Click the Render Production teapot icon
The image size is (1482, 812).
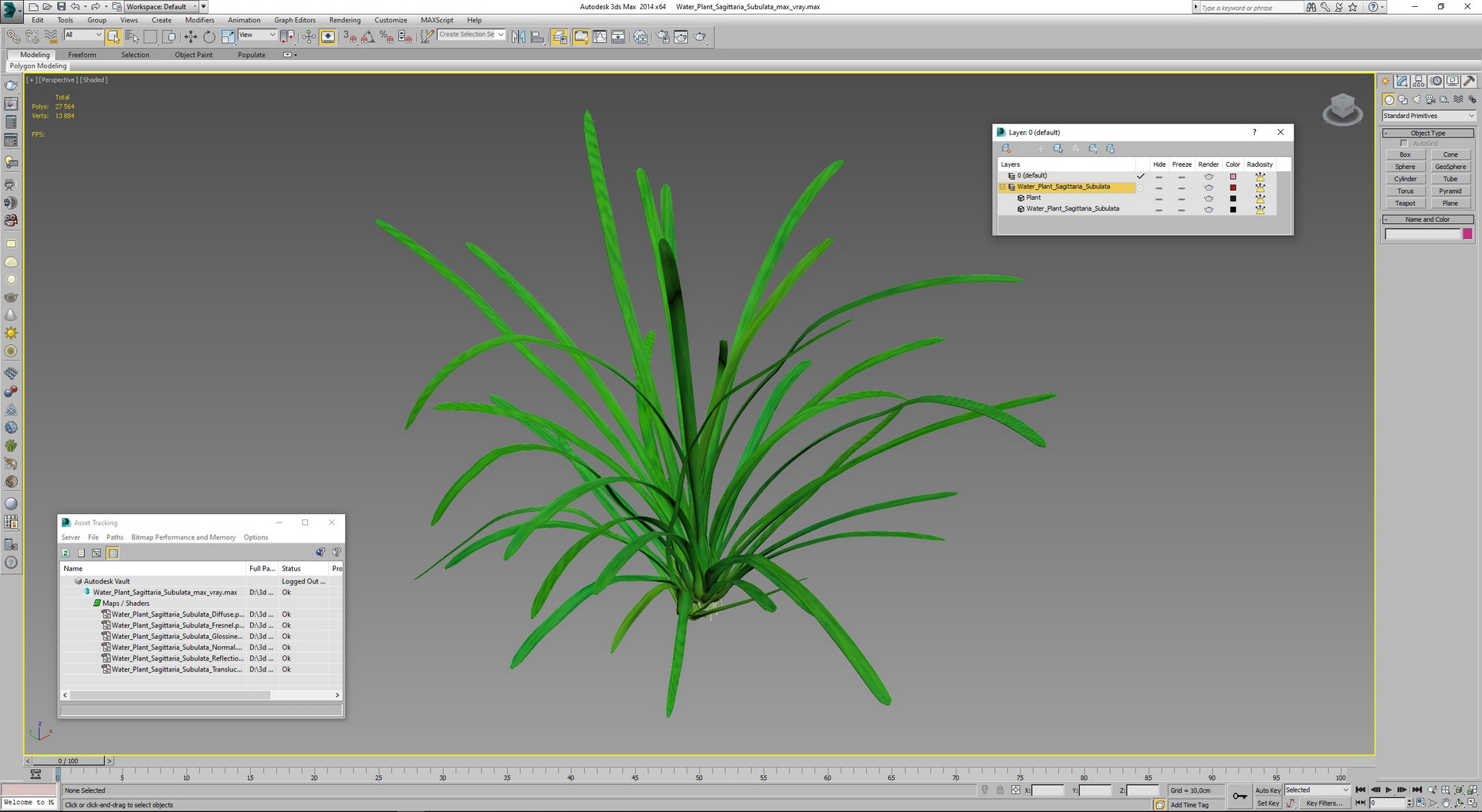point(700,36)
